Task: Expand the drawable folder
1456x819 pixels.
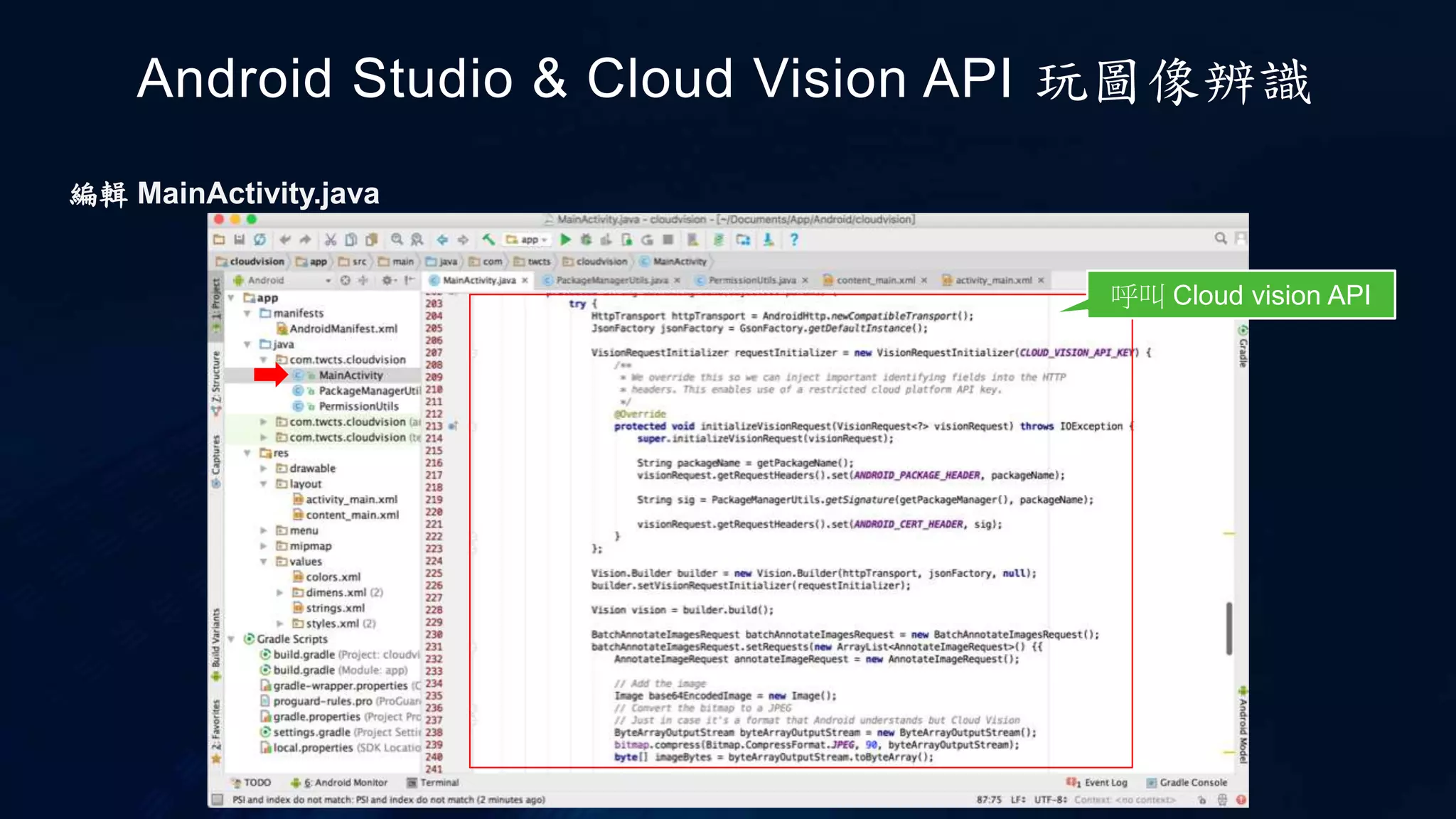Action: 264,469
